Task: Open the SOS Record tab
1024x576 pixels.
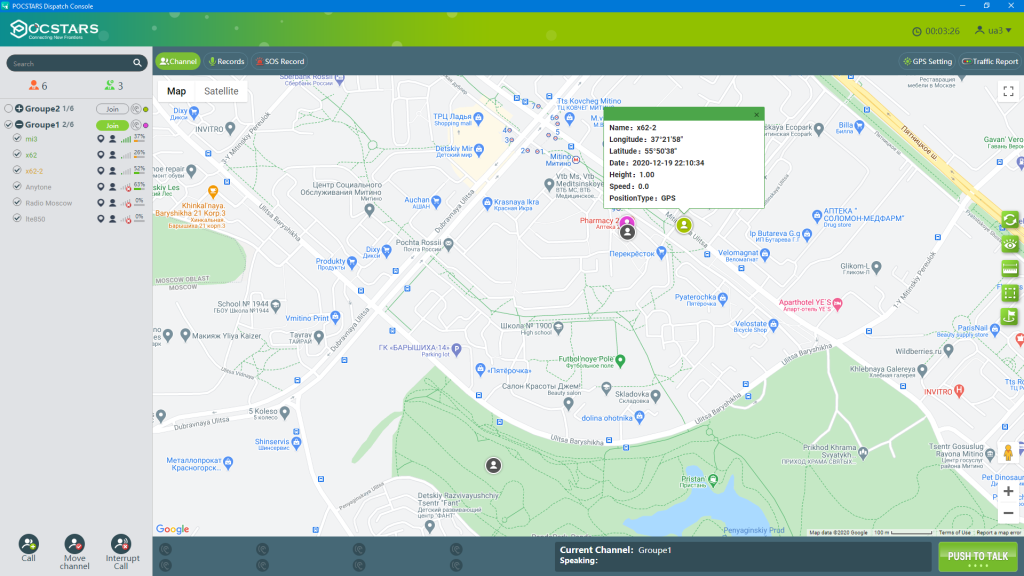Action: tap(279, 61)
